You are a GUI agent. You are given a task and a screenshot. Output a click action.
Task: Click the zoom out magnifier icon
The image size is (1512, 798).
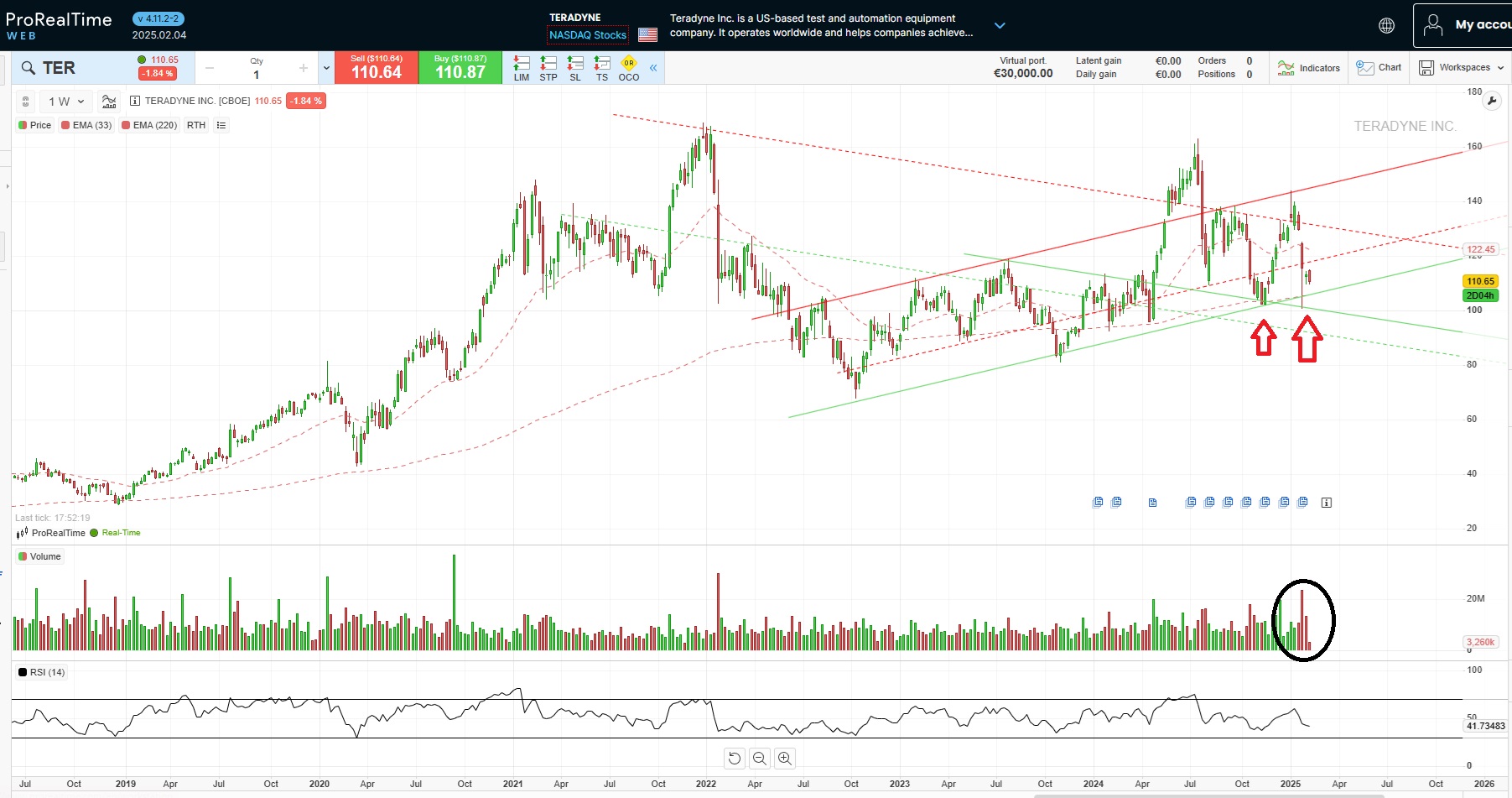pyautogui.click(x=760, y=759)
